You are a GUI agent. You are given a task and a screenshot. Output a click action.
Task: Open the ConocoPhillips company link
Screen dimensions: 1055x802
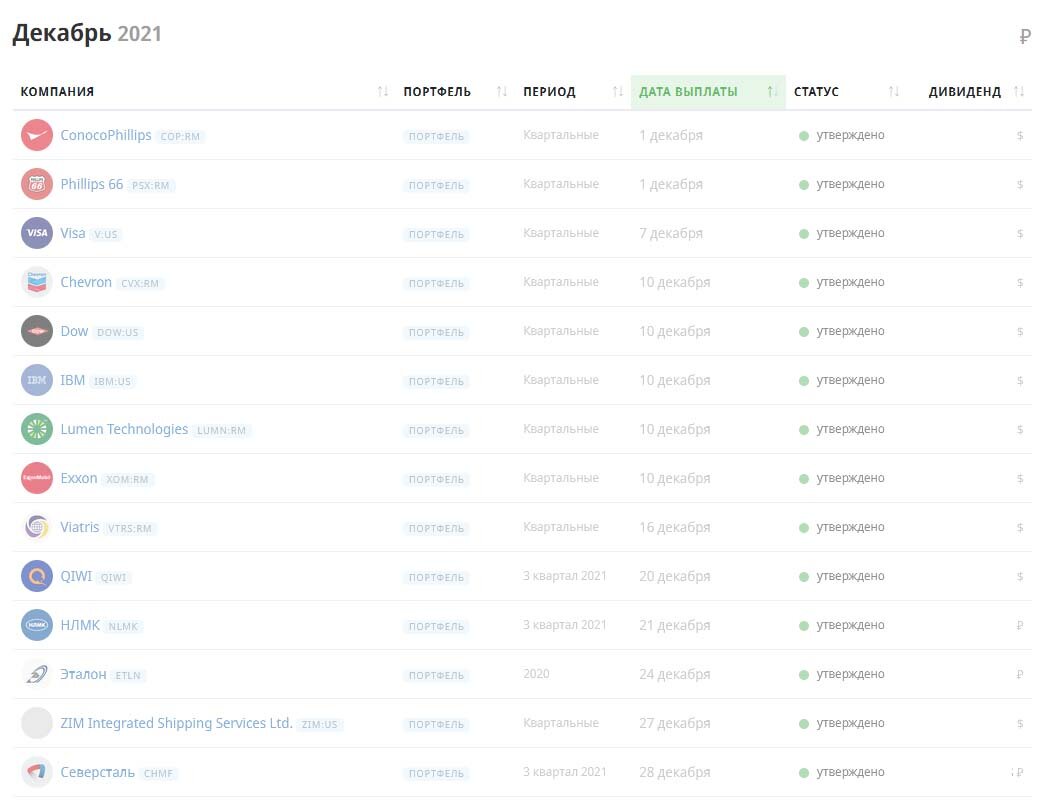(x=106, y=135)
